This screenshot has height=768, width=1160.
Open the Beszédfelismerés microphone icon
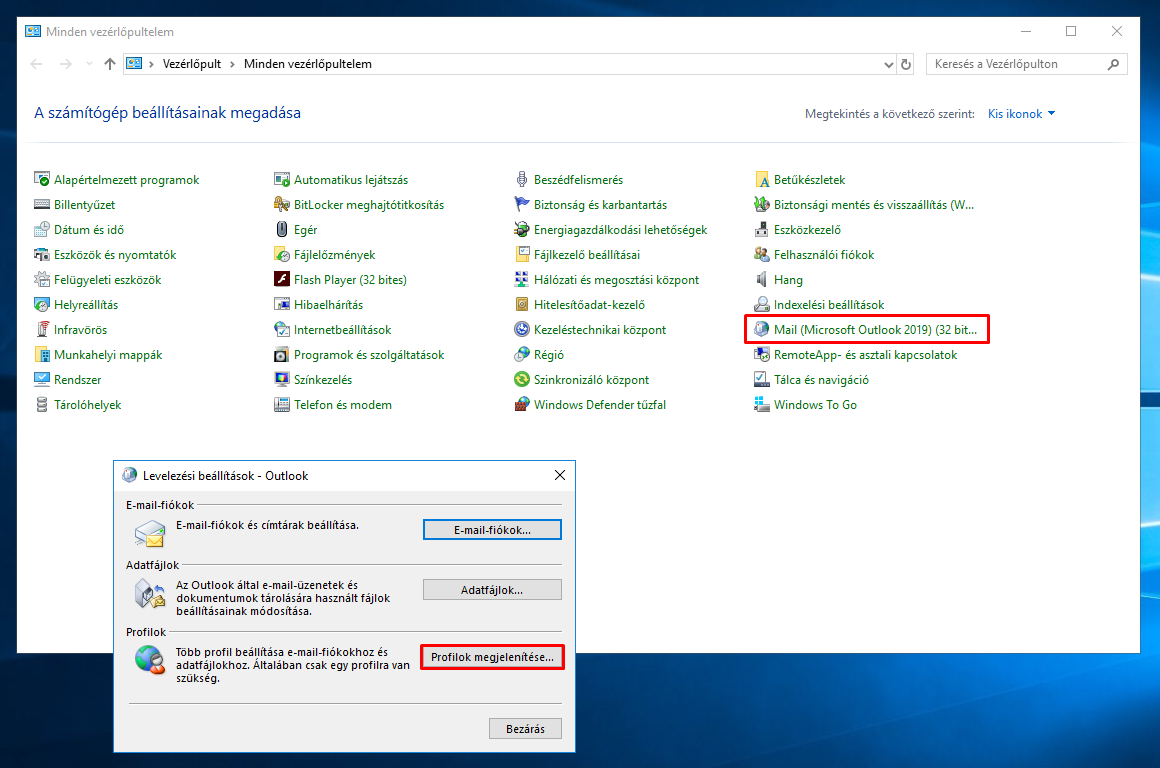click(x=522, y=179)
